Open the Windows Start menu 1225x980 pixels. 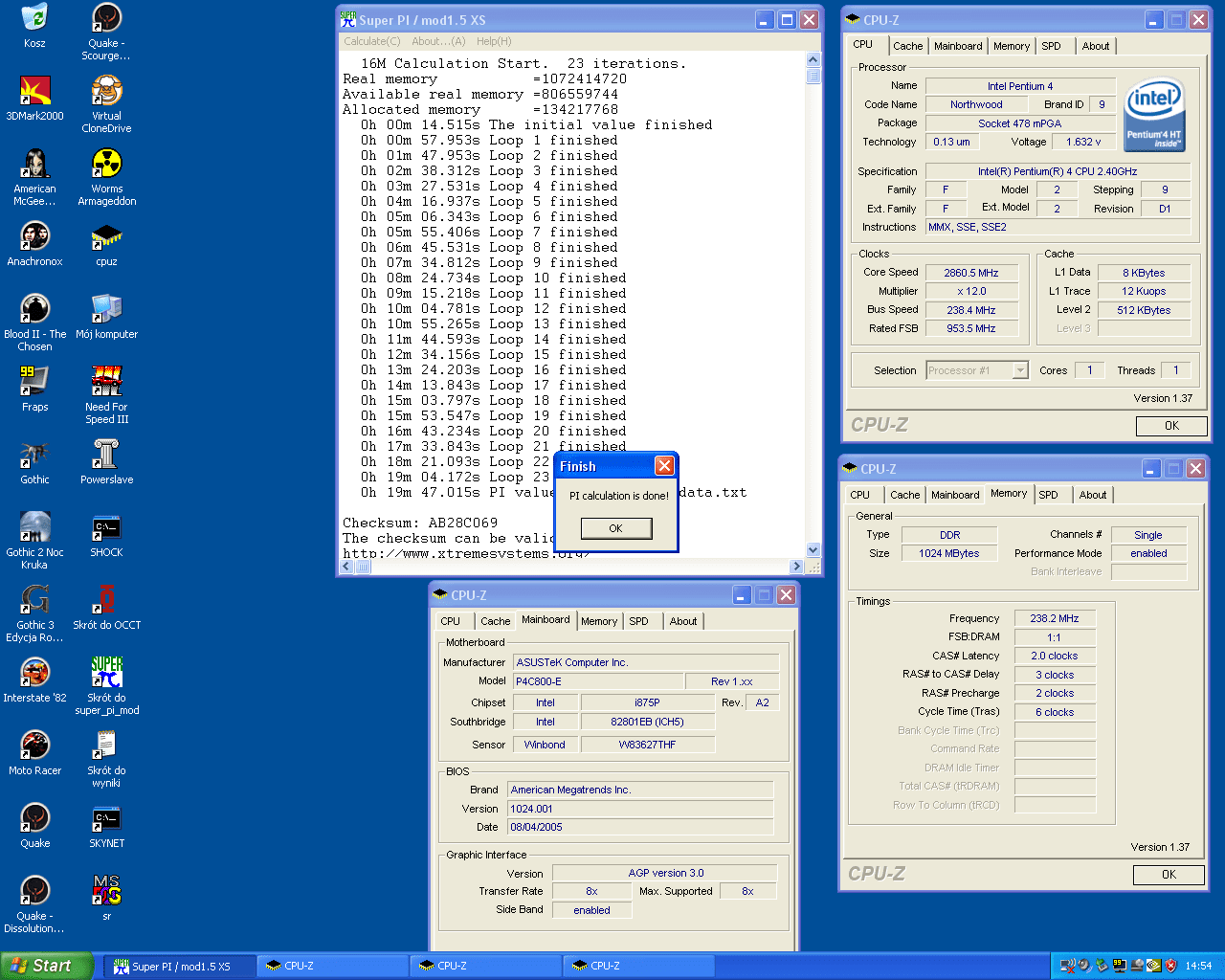point(47,966)
